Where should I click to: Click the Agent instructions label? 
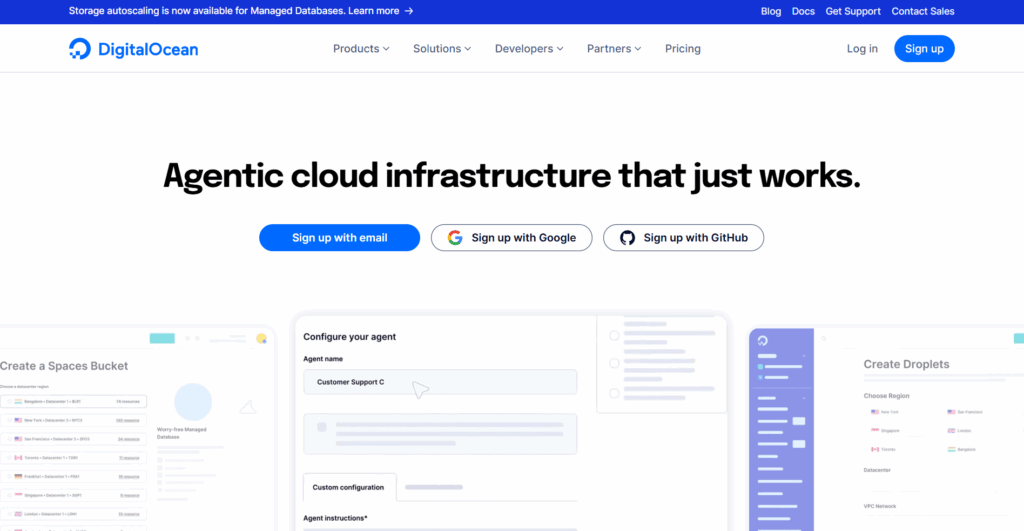335,518
